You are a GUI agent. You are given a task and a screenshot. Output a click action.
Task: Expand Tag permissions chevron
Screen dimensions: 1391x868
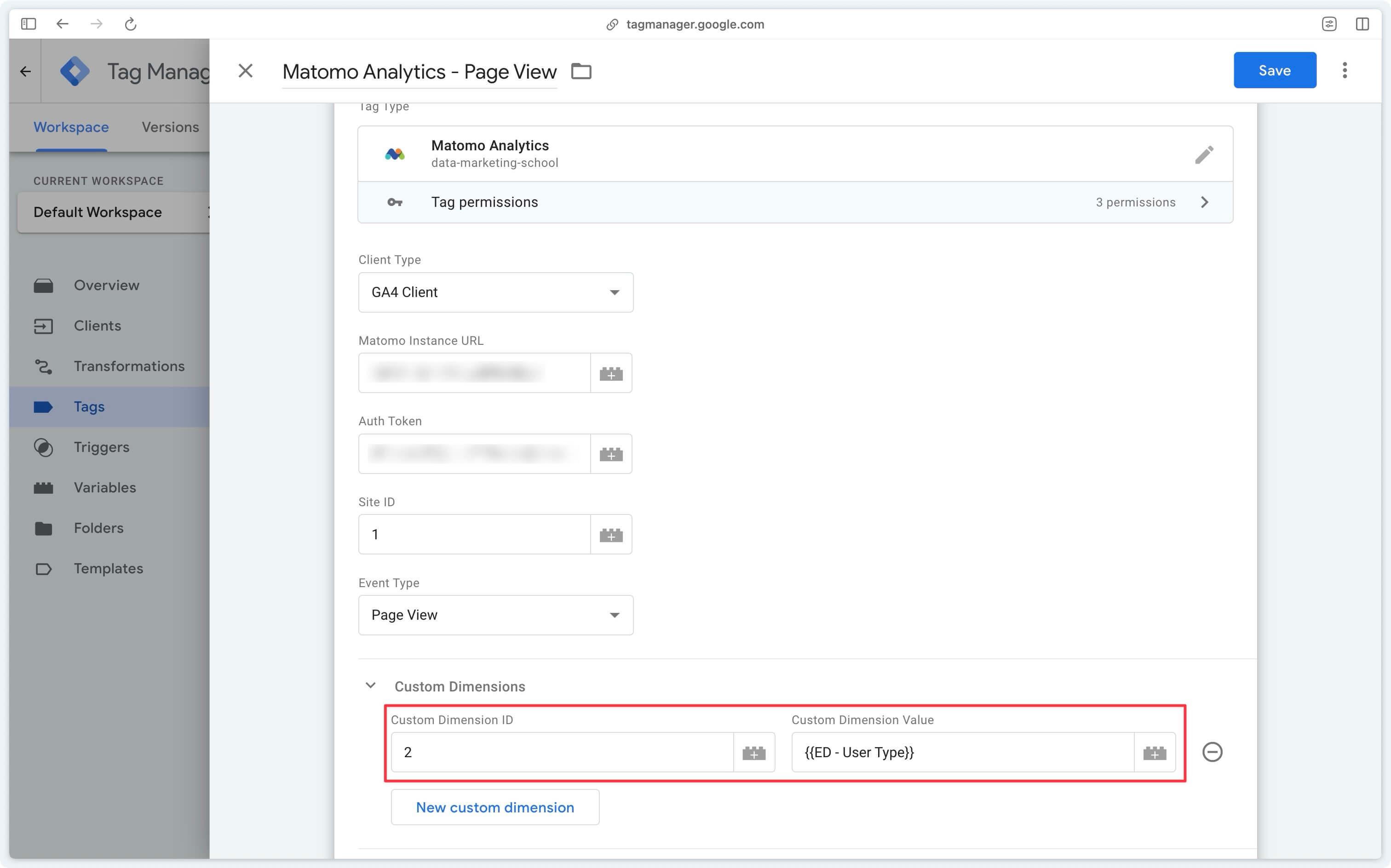coord(1204,202)
